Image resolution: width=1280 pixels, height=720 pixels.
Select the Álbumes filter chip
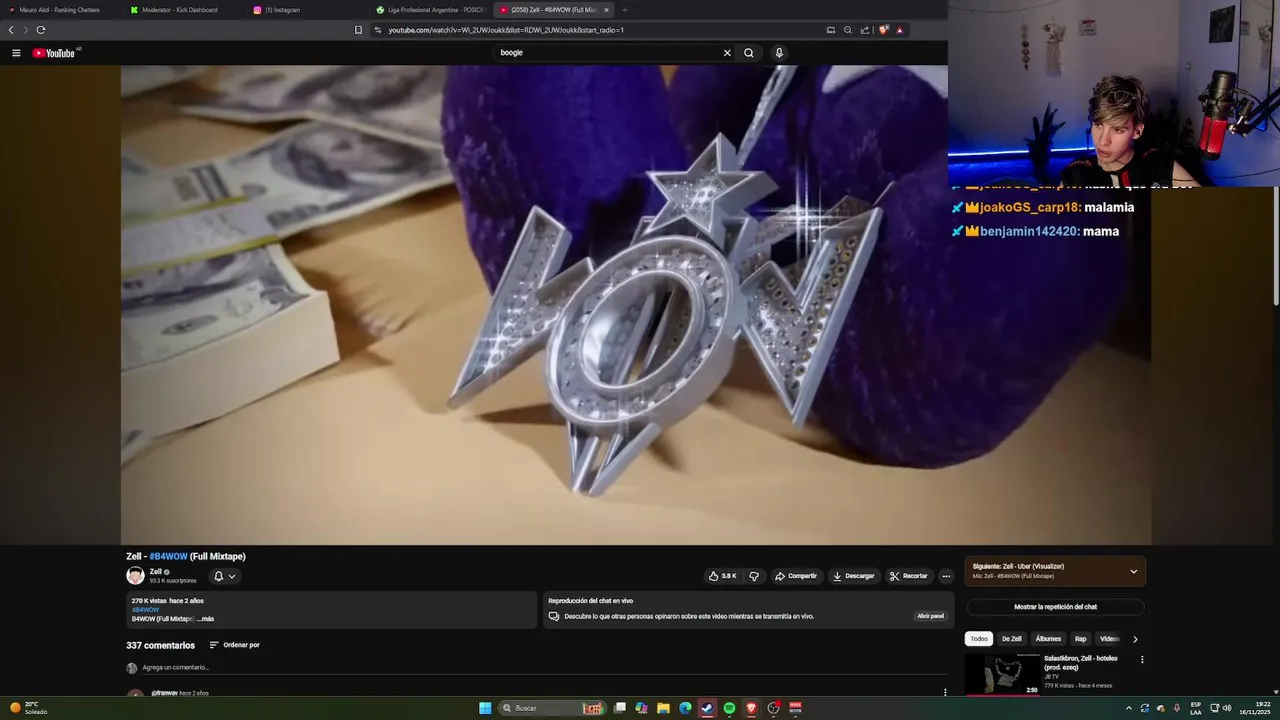tap(1048, 639)
